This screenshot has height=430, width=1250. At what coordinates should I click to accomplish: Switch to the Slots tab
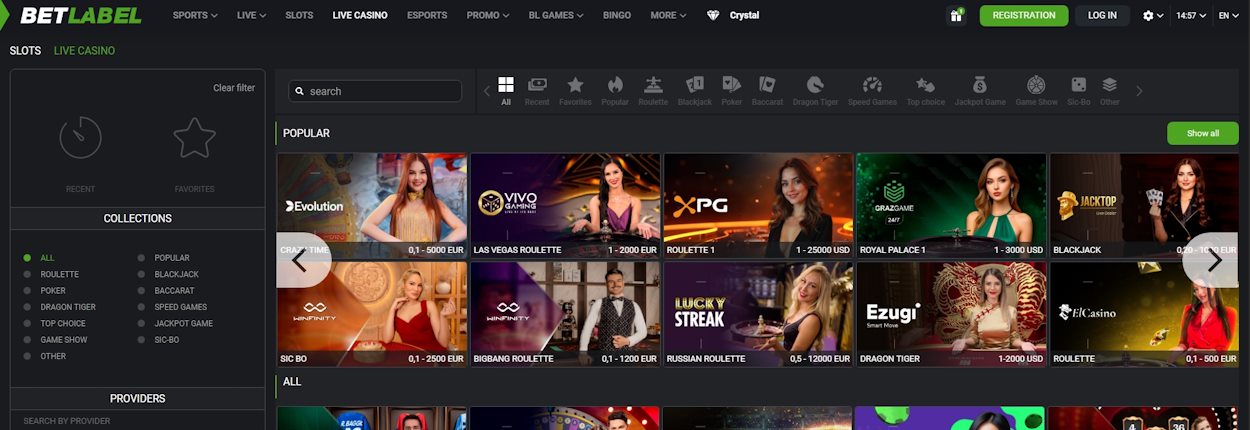click(x=23, y=51)
